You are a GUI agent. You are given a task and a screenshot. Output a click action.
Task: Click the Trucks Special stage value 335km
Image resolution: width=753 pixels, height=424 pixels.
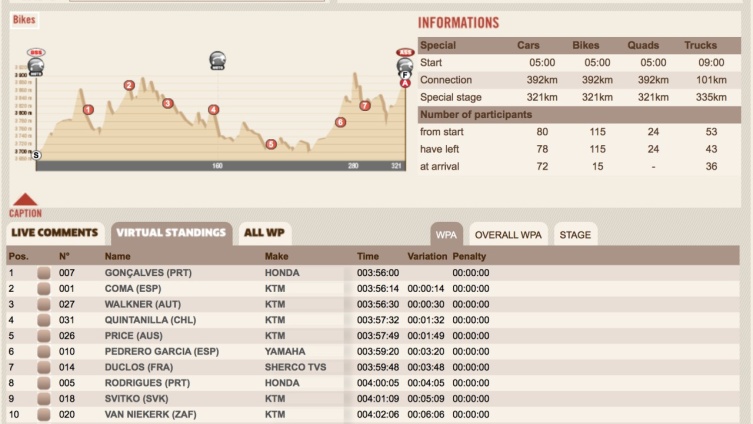[x=711, y=97]
